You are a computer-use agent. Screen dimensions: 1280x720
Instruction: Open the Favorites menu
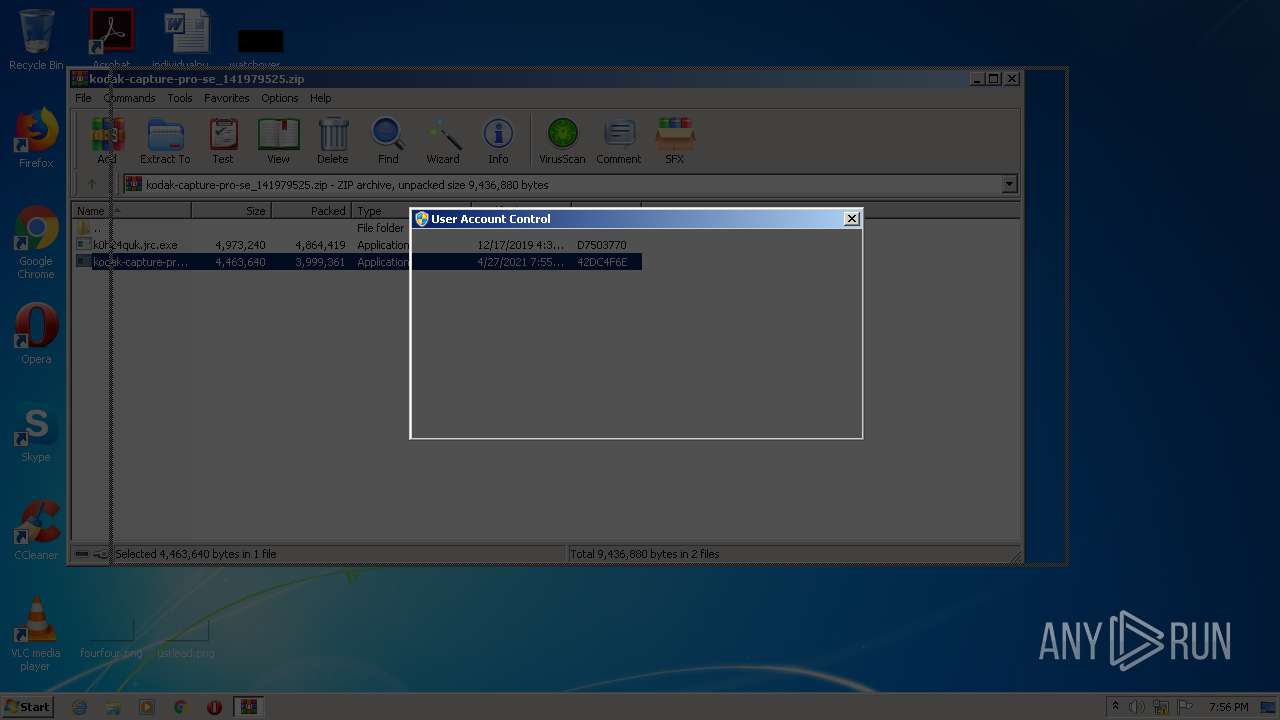pos(227,98)
